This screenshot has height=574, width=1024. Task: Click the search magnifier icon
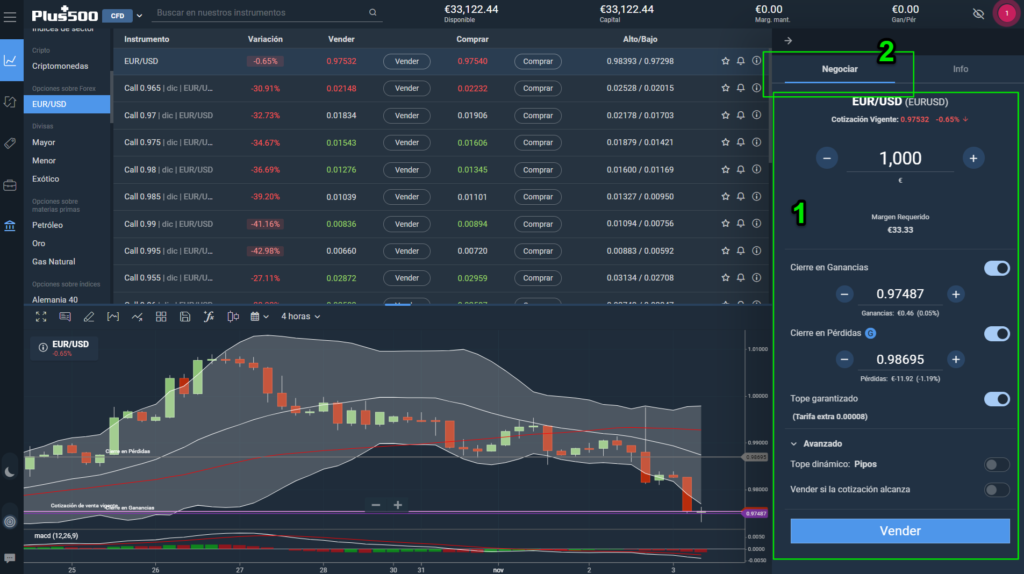[x=372, y=12]
